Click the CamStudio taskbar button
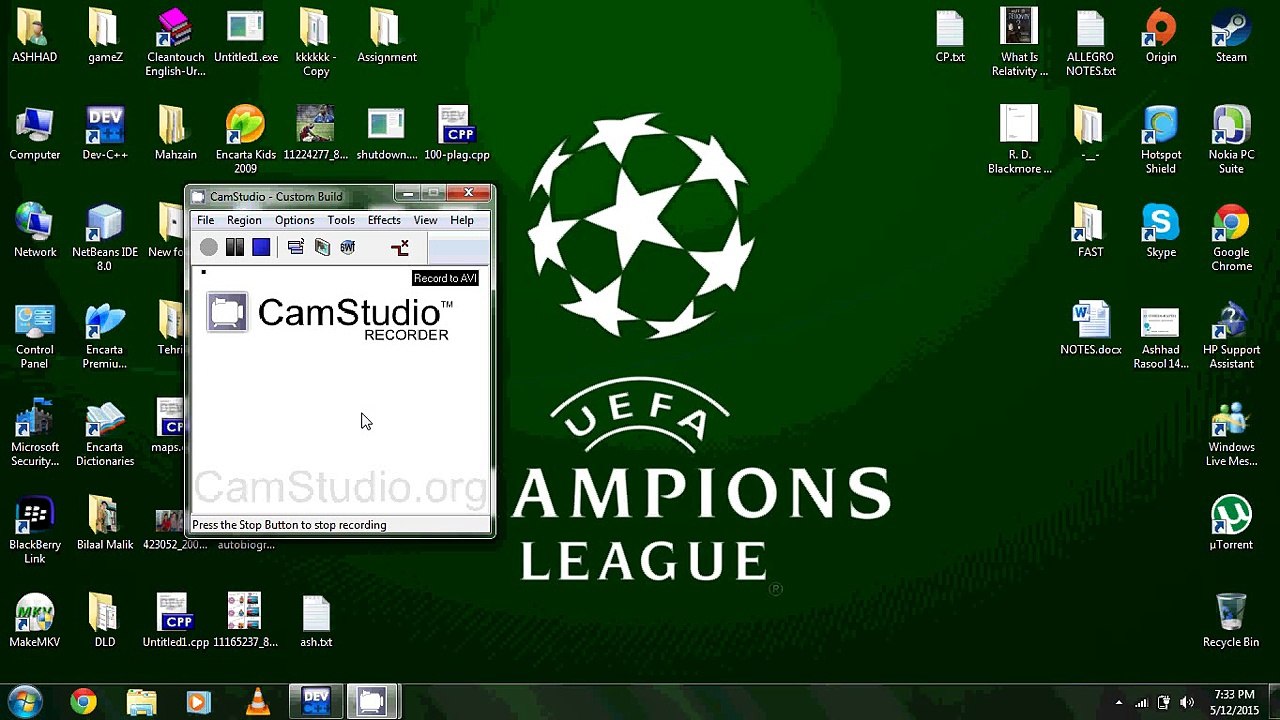1280x720 pixels. (x=372, y=702)
